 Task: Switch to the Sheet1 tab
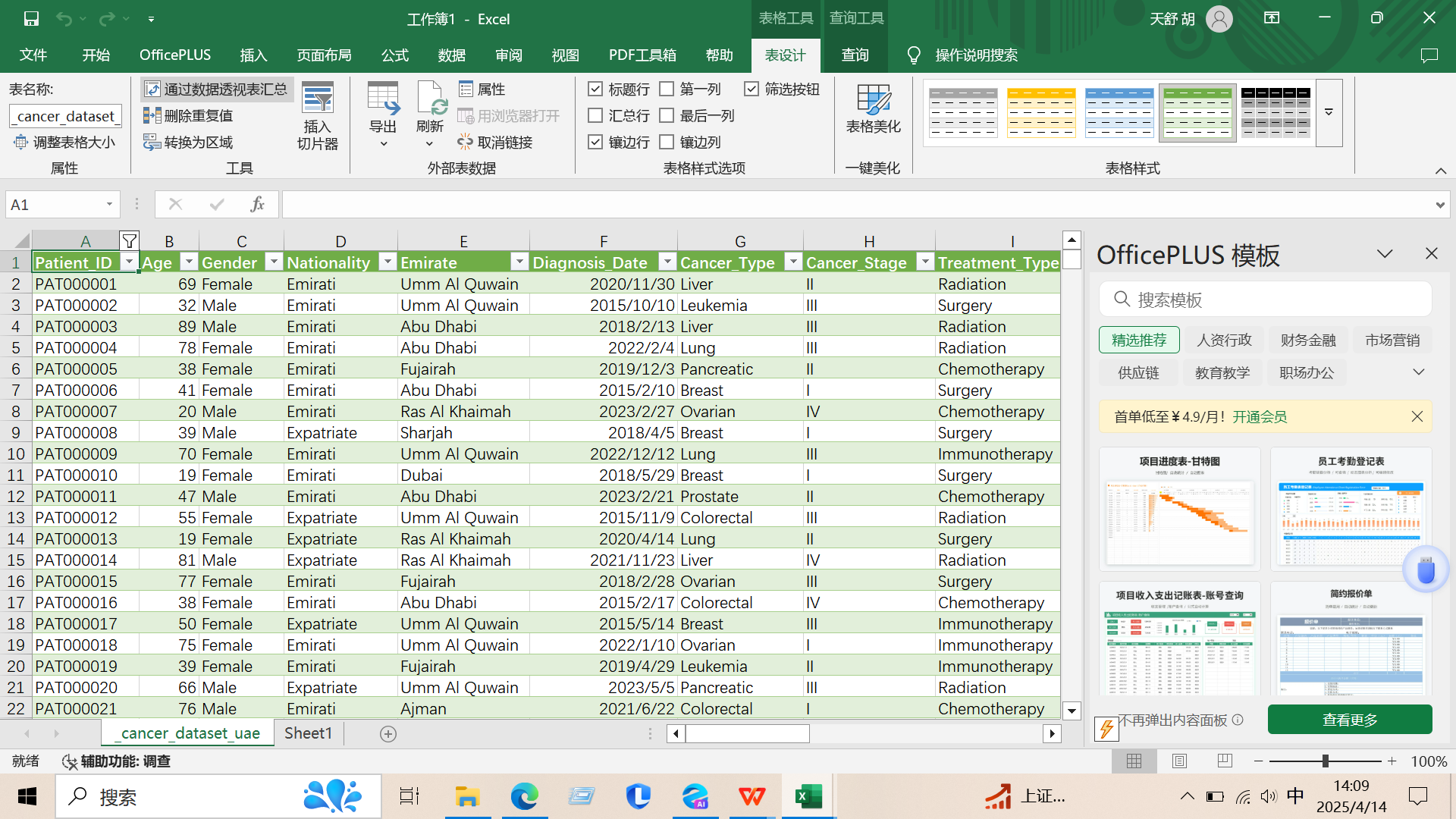[x=308, y=733]
